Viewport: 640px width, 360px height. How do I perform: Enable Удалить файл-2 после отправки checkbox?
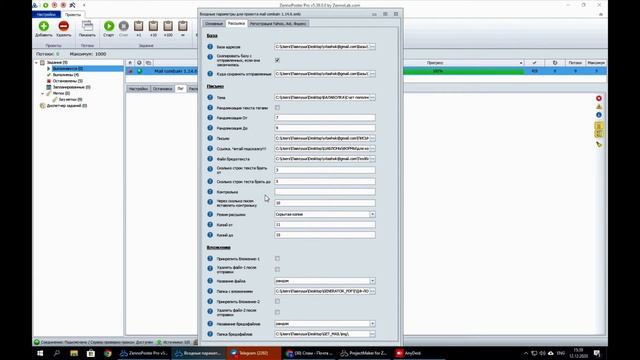click(x=277, y=312)
